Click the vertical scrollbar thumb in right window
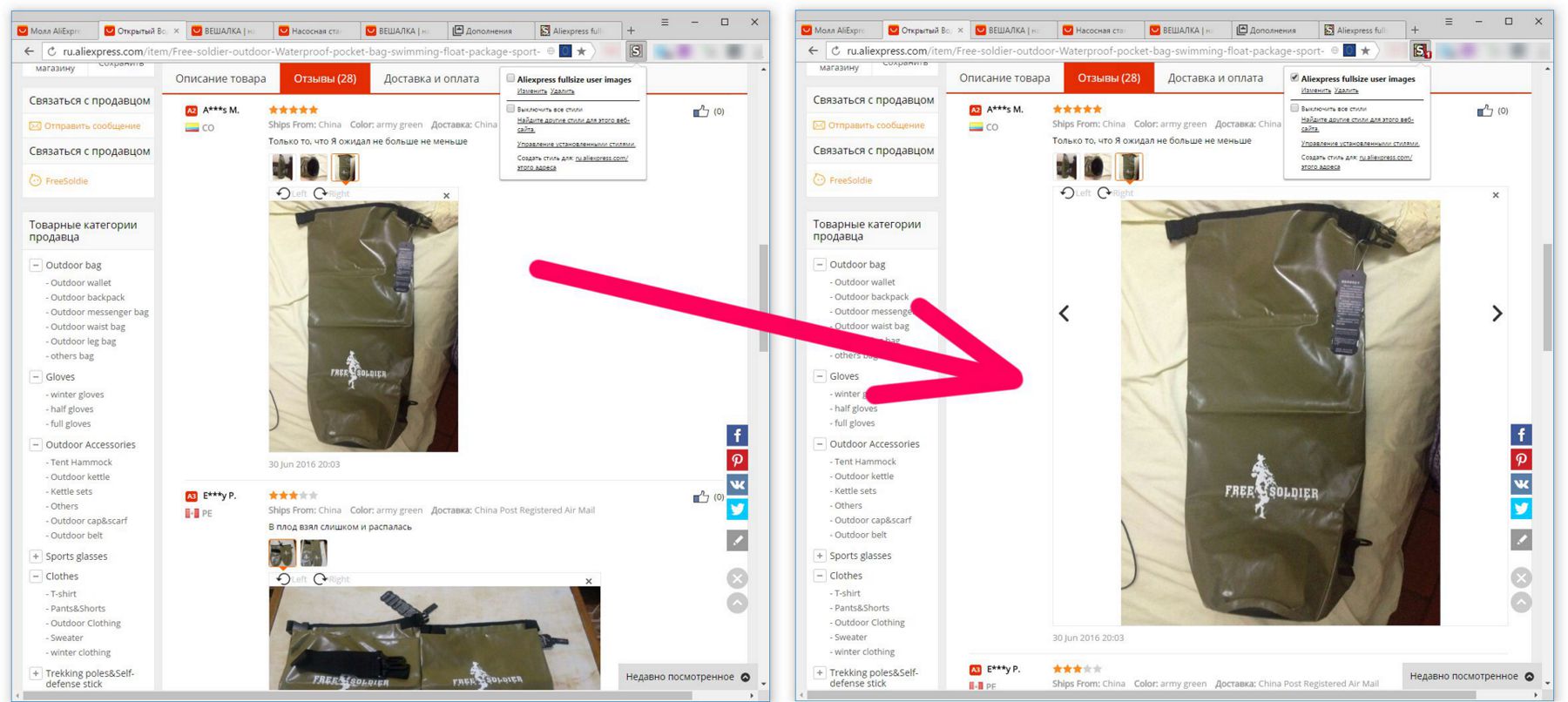 pyautogui.click(x=1548, y=296)
